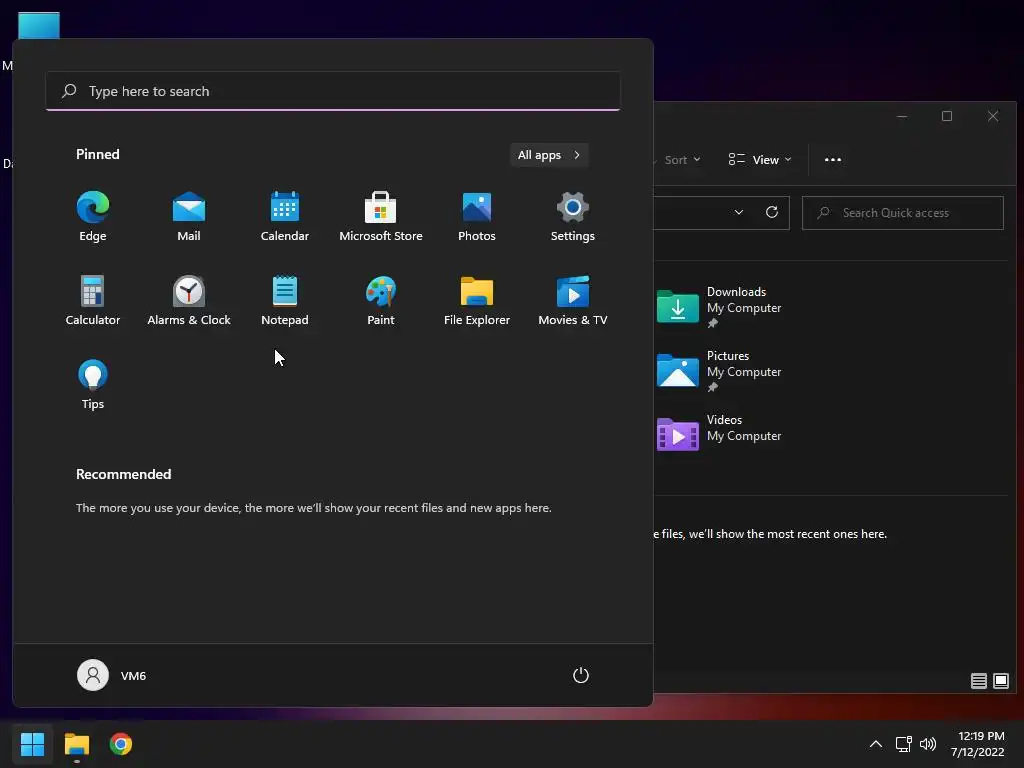
Task: Launch Movies & TV app
Action: 573,301
